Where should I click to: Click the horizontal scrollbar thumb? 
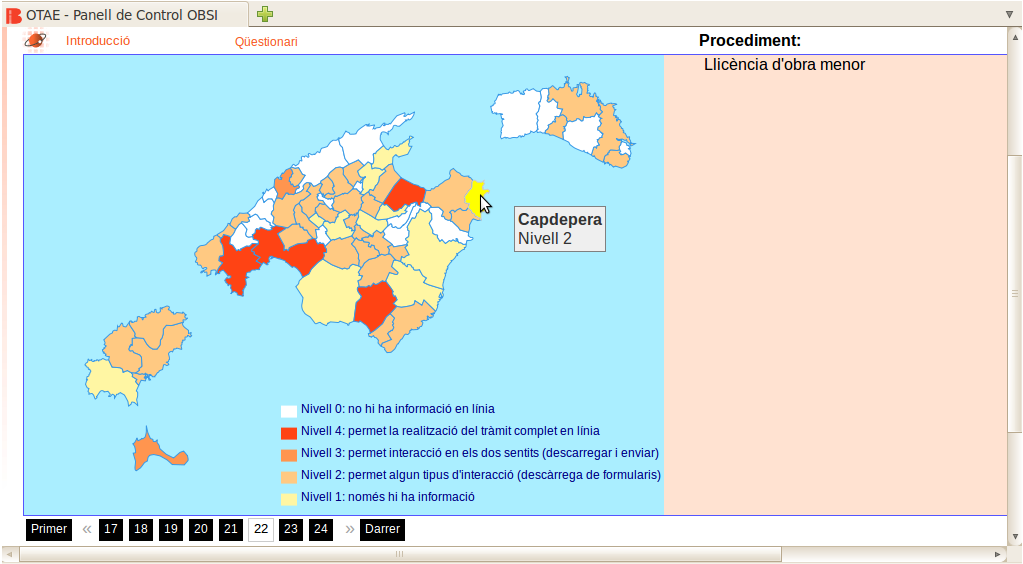(399, 554)
